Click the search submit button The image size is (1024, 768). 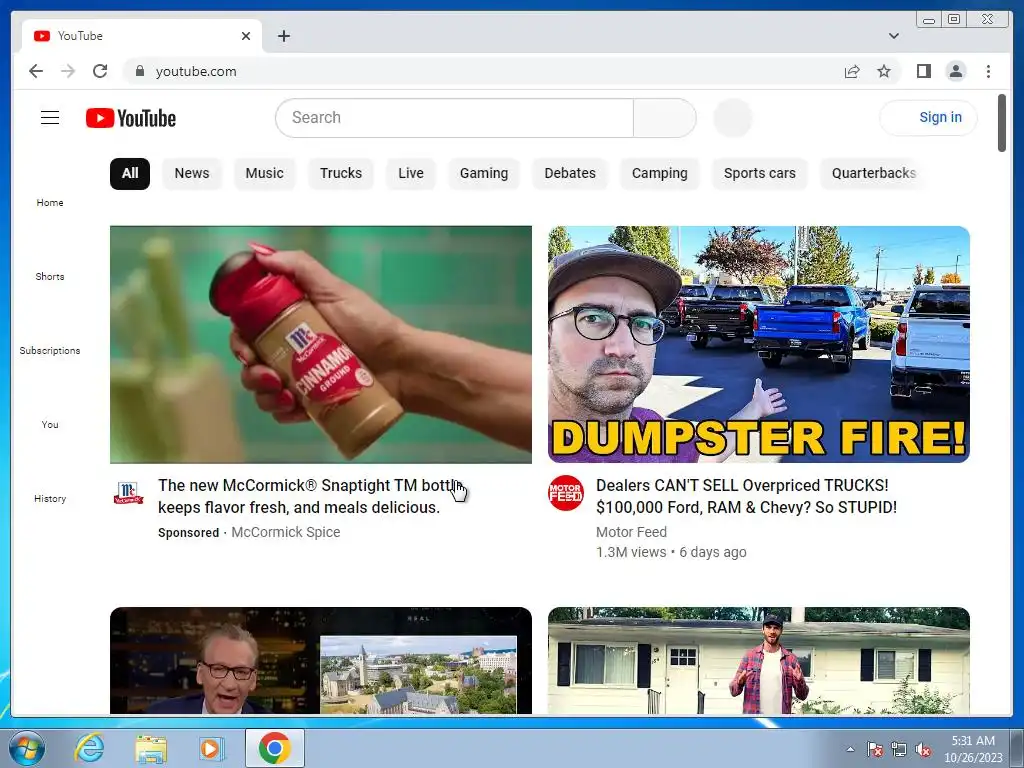point(665,118)
